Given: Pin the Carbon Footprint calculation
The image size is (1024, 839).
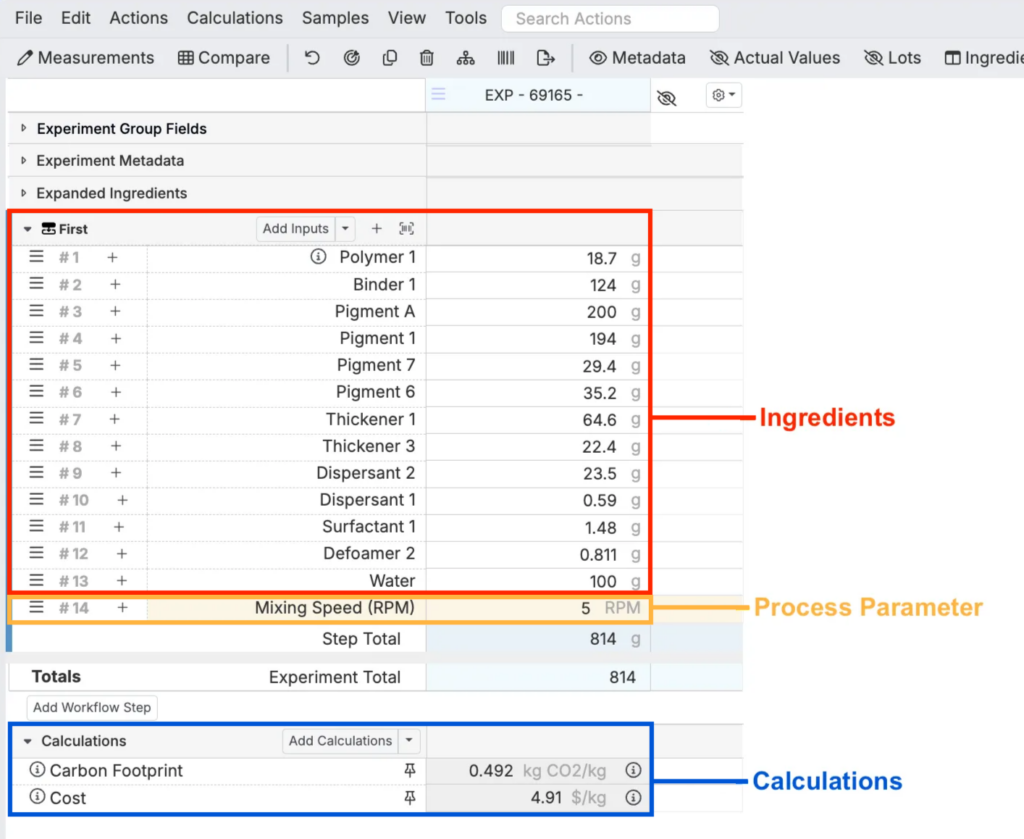Looking at the screenshot, I should point(409,771).
